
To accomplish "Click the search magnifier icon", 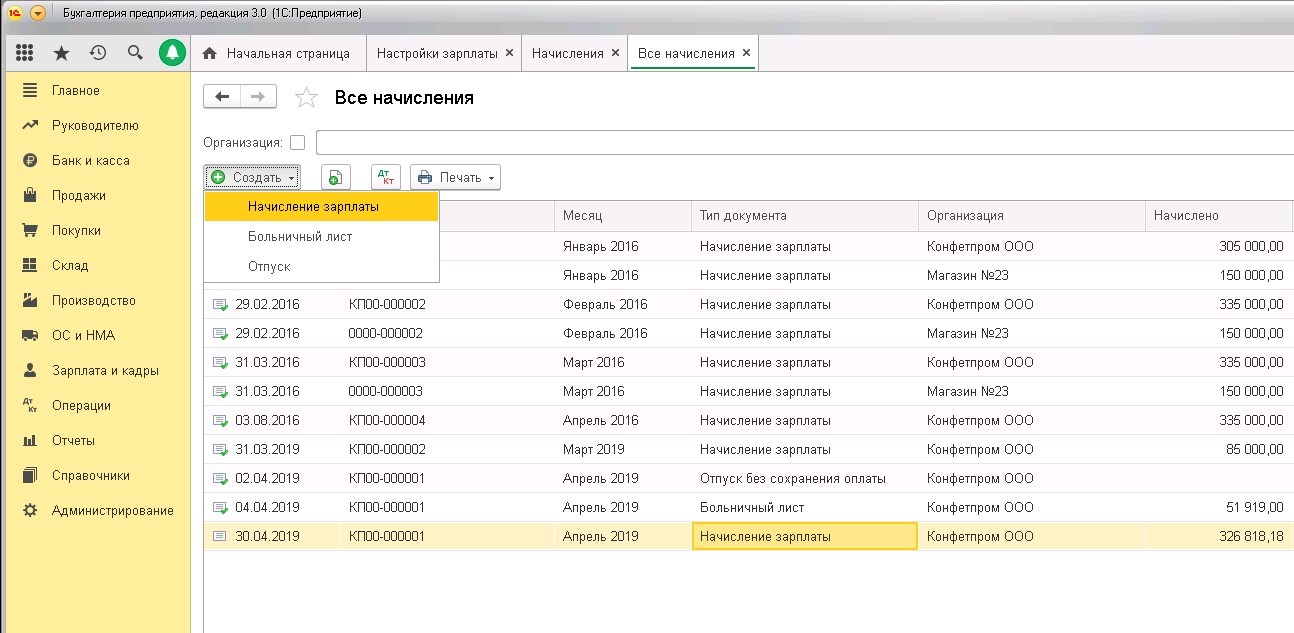I will [x=135, y=53].
